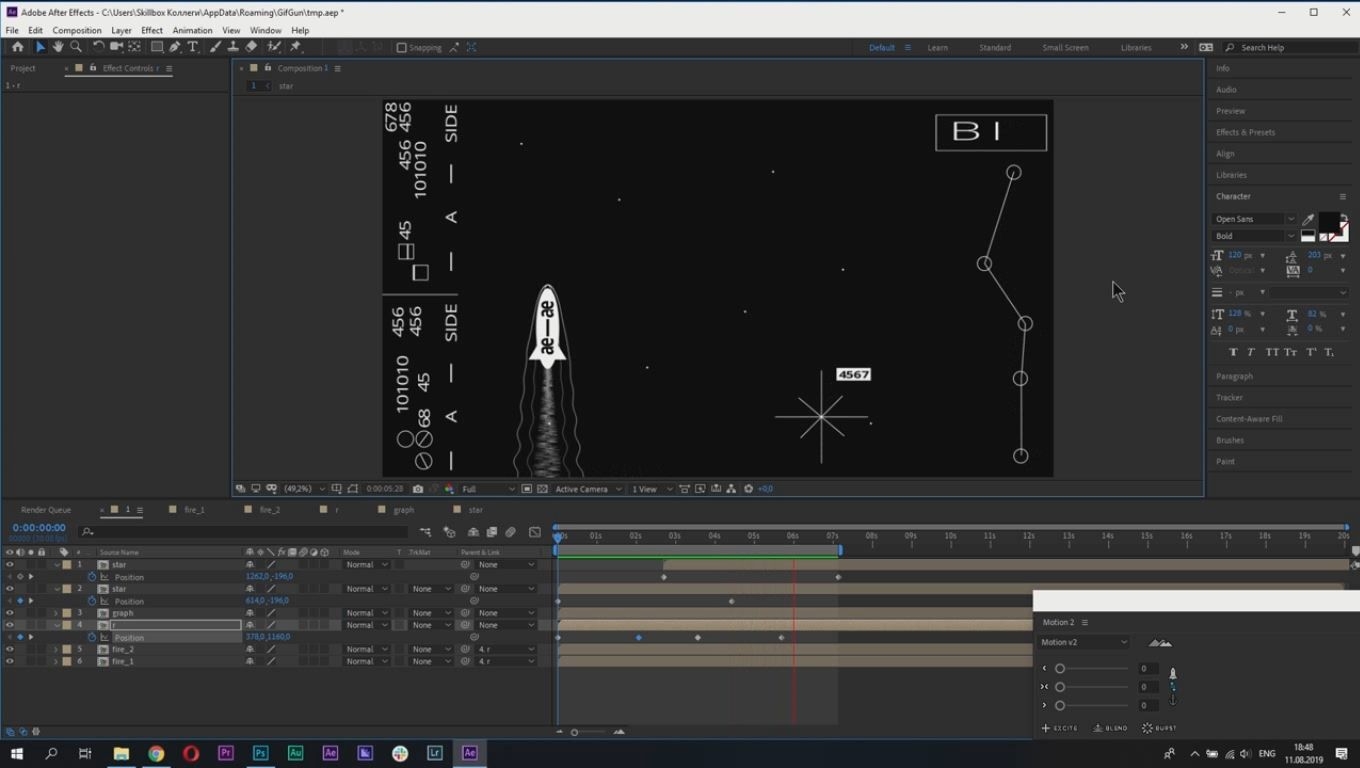Hide the graph layer with eye icon
This screenshot has width=1360, height=768.
click(10, 613)
